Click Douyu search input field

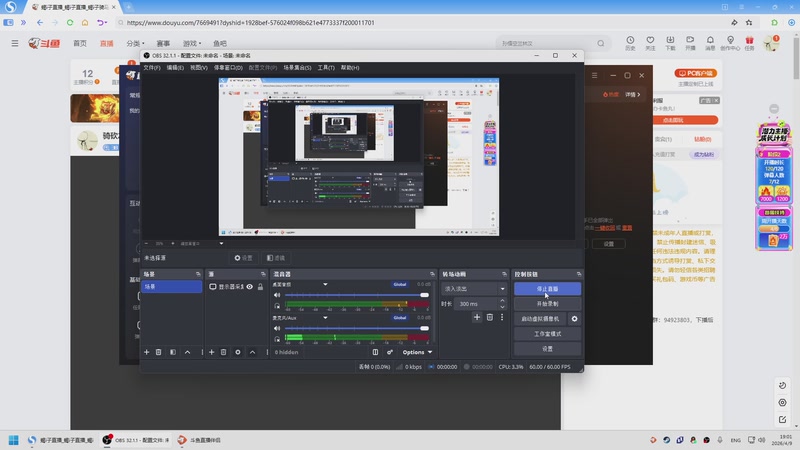pos(546,43)
